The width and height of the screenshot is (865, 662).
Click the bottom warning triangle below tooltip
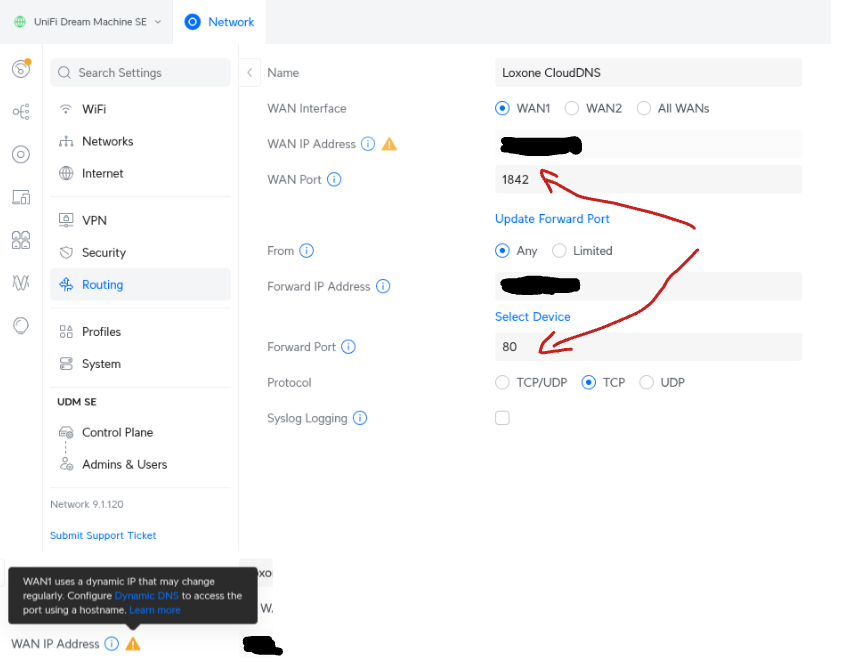133,644
